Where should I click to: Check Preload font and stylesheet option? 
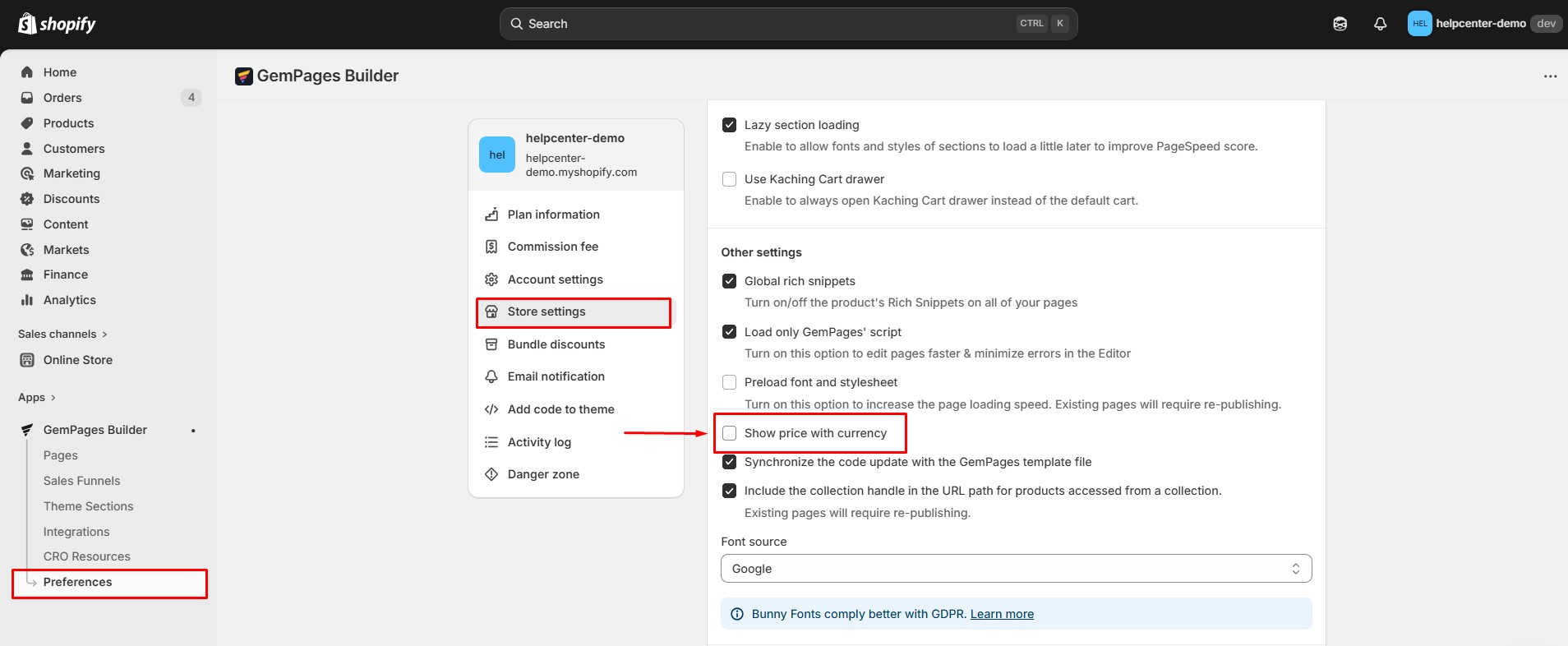pos(729,382)
